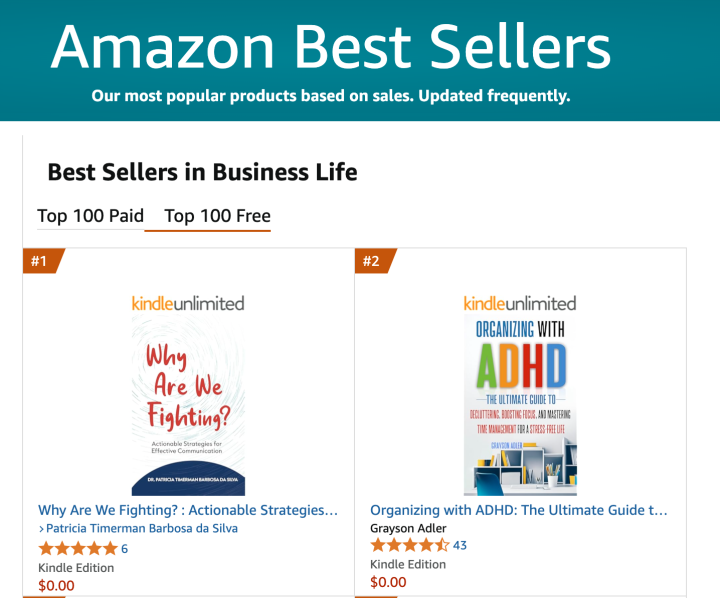Open the 43 reviews count link
The image size is (720, 598).
(460, 545)
